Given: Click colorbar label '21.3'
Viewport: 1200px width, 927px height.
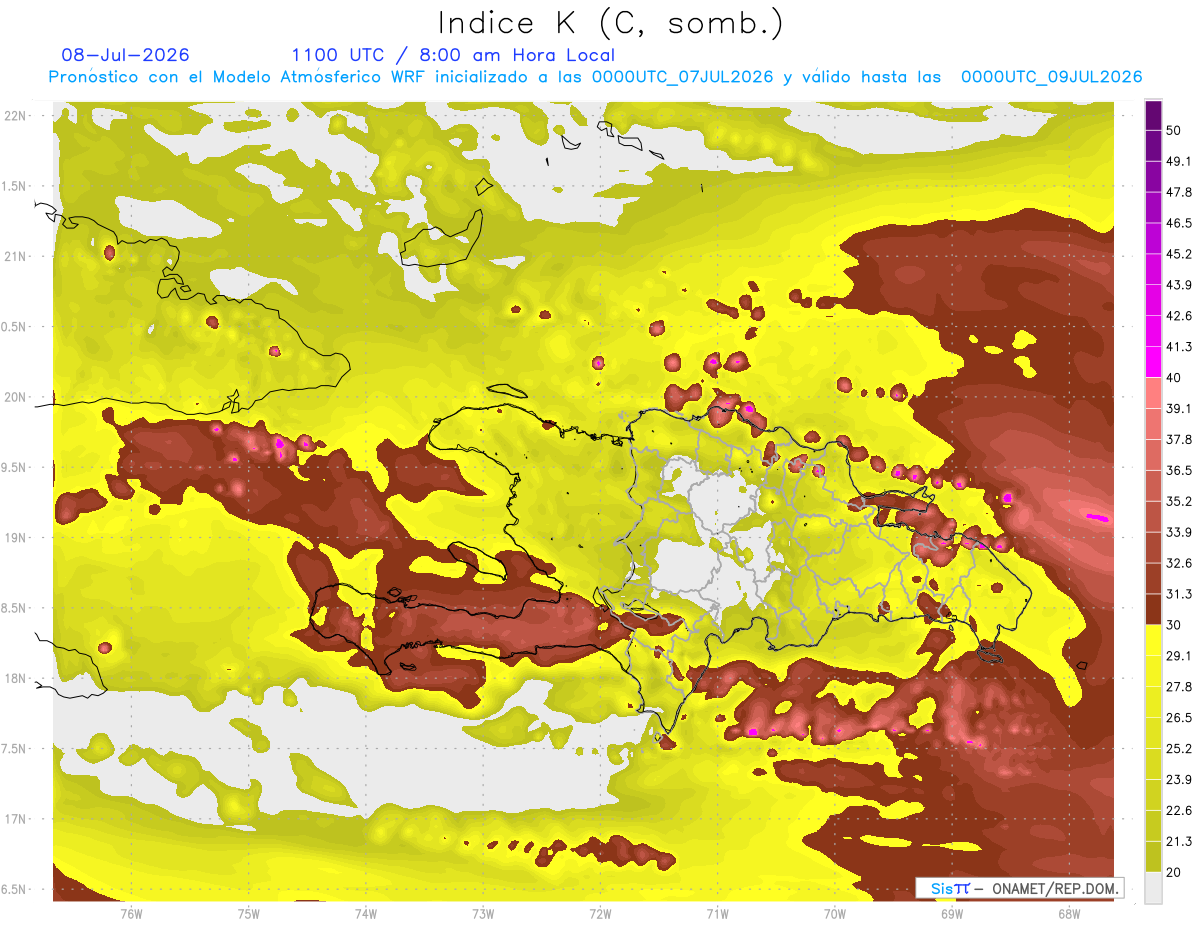Looking at the screenshot, I should tap(1178, 842).
